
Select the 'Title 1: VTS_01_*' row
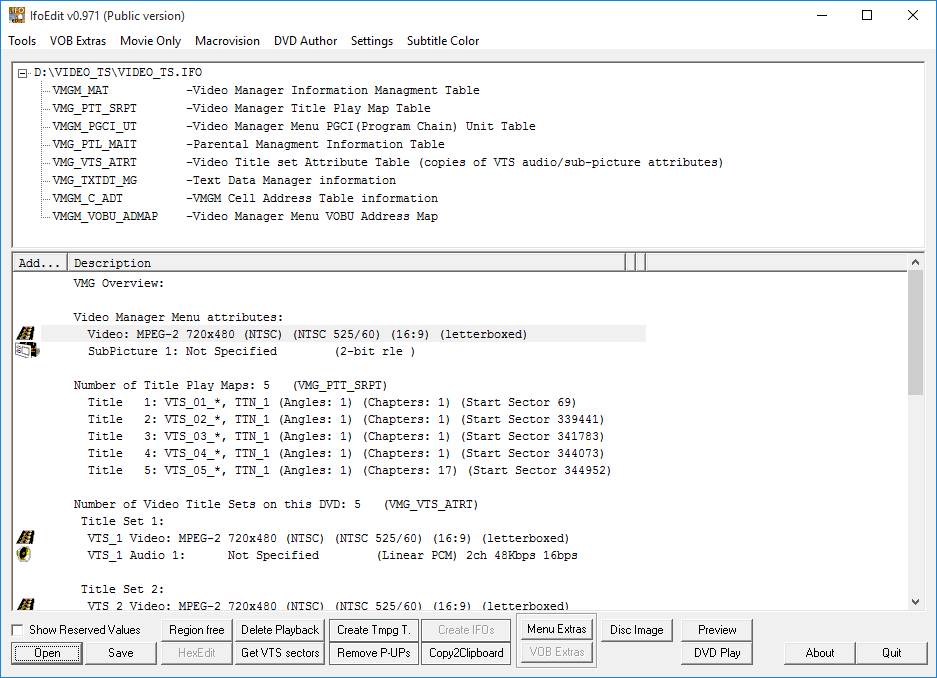(332, 402)
